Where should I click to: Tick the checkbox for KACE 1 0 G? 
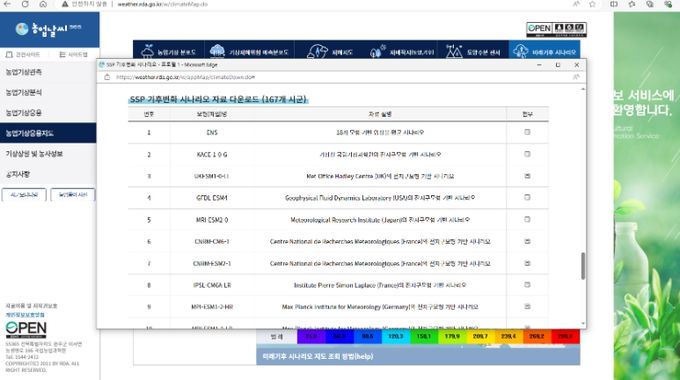click(527, 154)
